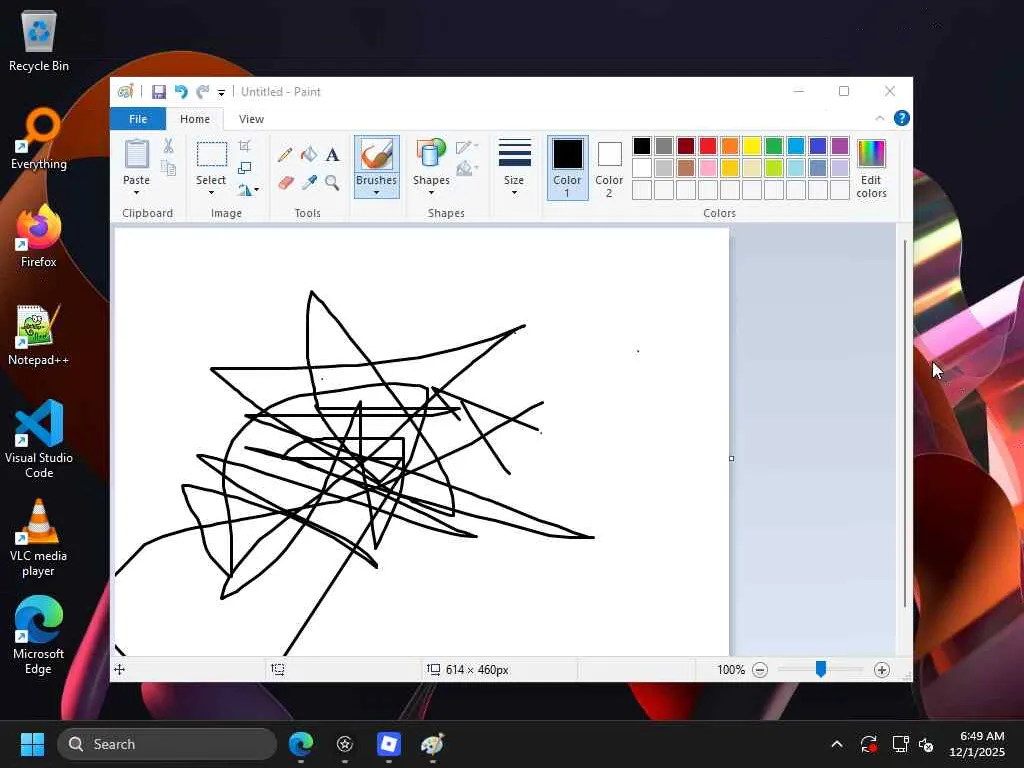Expand the Brushes dropdown arrow
This screenshot has width=1024, height=768.
(x=377, y=193)
